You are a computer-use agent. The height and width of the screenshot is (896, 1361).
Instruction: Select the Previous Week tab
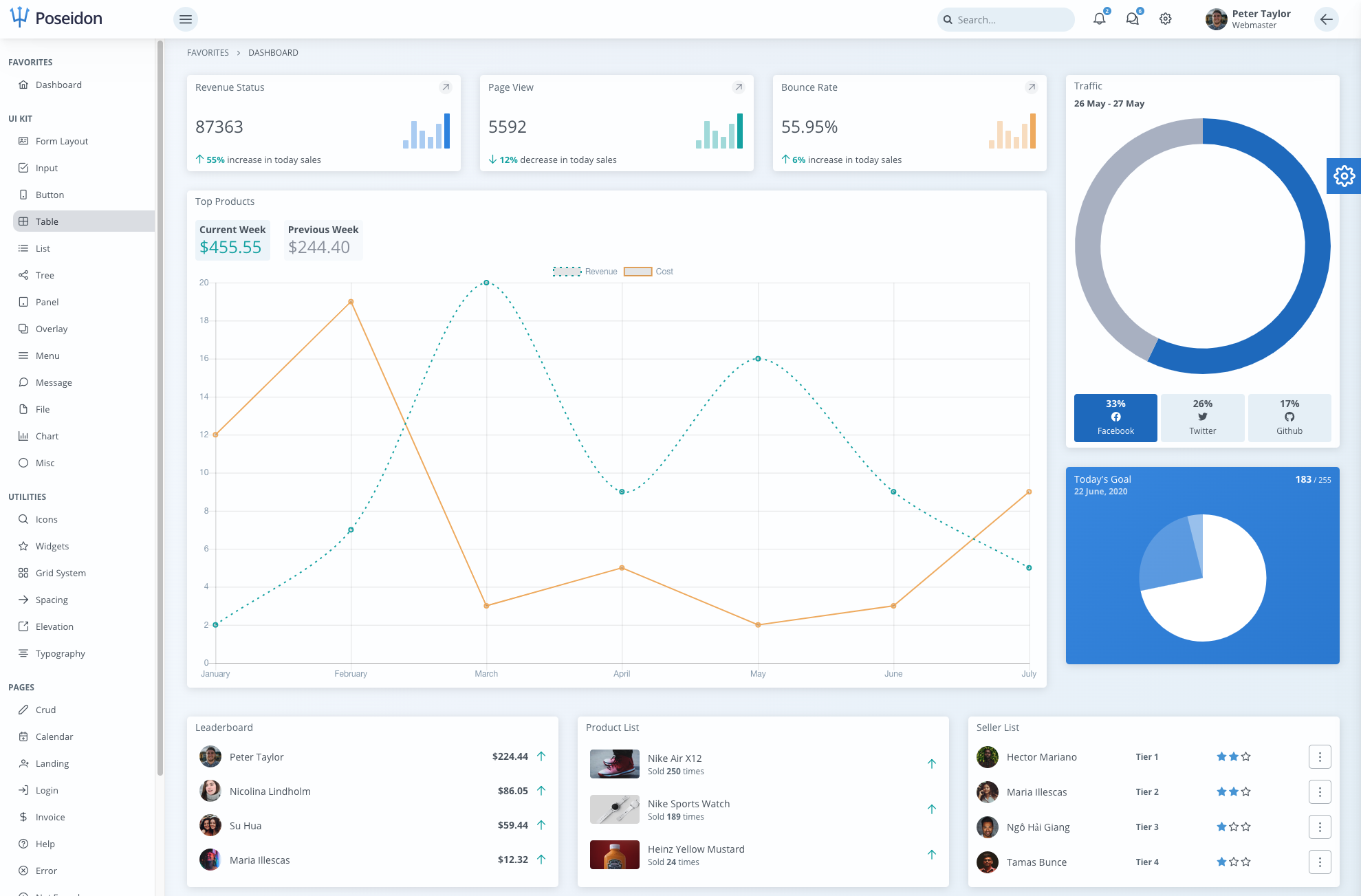(x=323, y=239)
